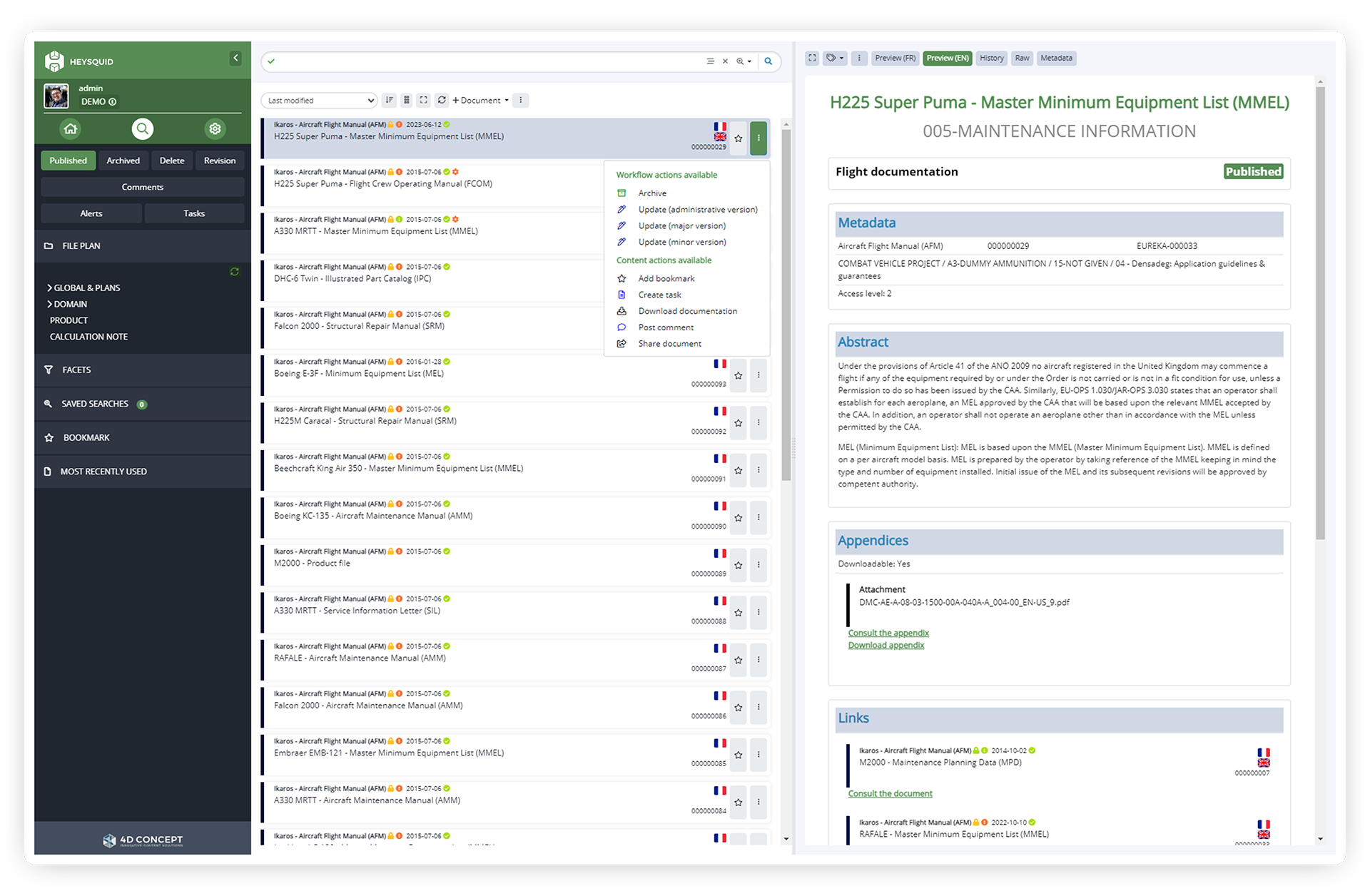Click the Consult the appendix link

pos(888,633)
